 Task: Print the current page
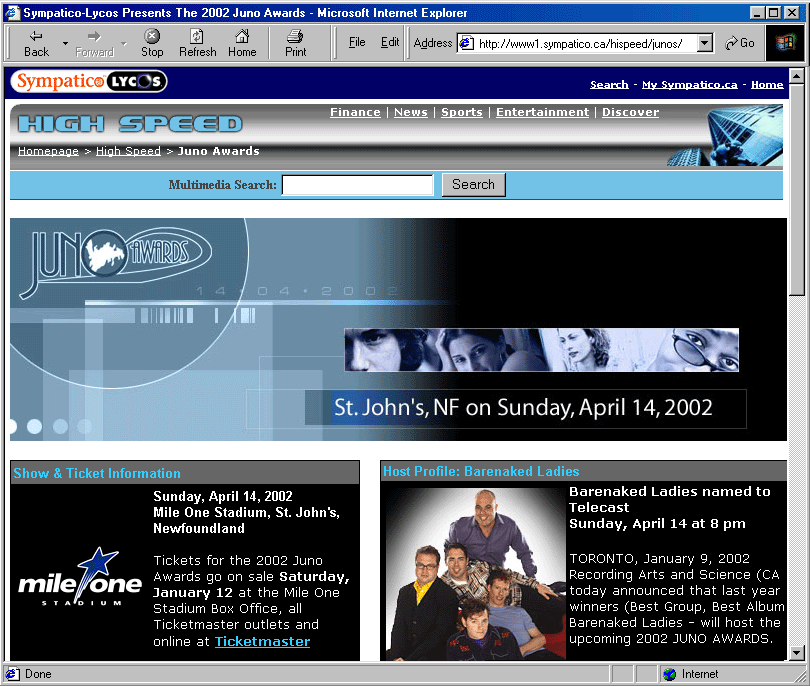click(295, 43)
